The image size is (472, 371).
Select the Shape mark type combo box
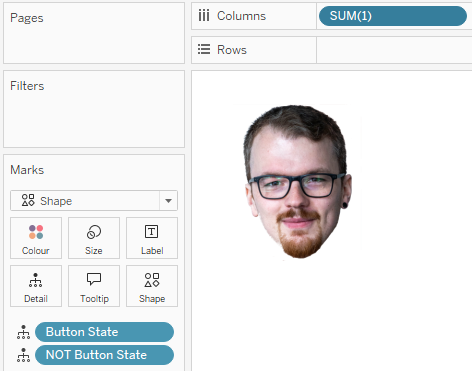pyautogui.click(x=94, y=201)
